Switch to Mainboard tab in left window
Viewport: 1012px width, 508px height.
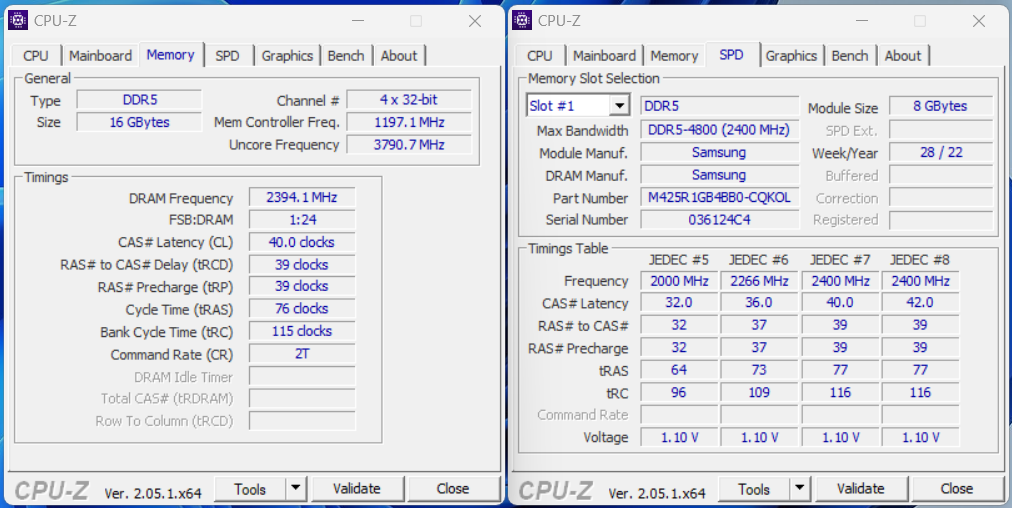click(x=101, y=56)
